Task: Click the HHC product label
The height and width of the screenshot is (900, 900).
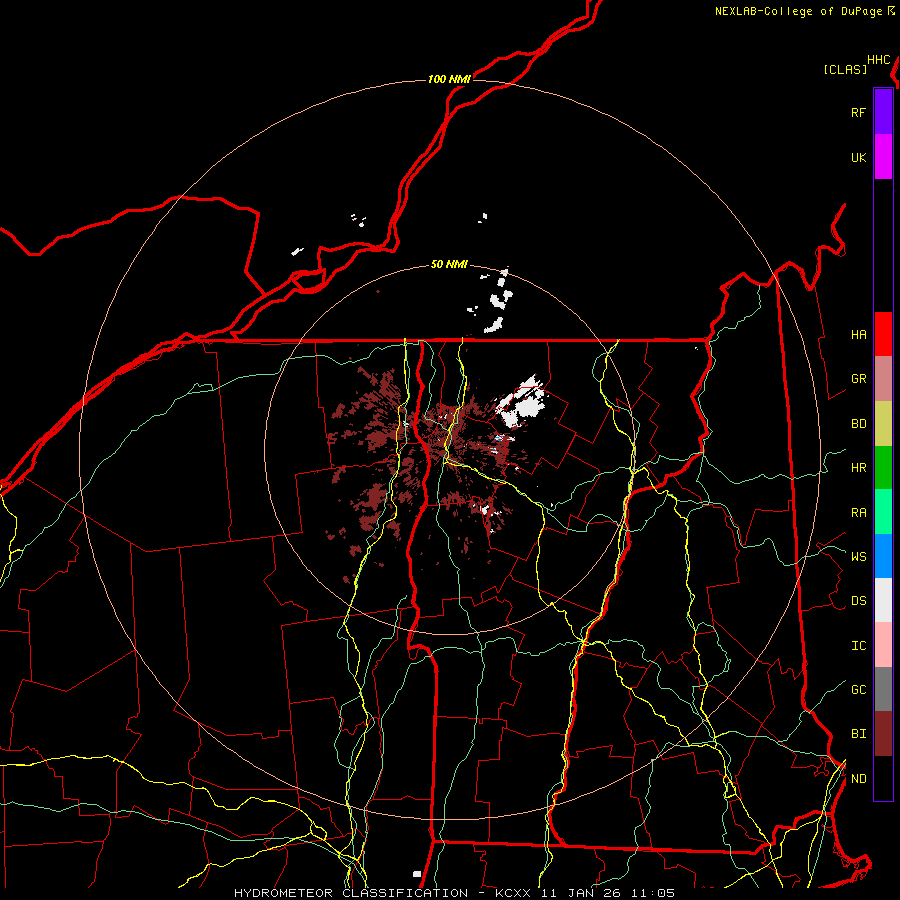Action: pyautogui.click(x=878, y=60)
